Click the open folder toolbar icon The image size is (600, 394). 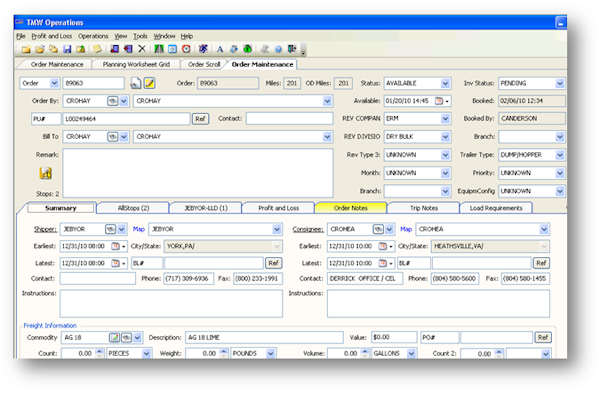[x=40, y=49]
